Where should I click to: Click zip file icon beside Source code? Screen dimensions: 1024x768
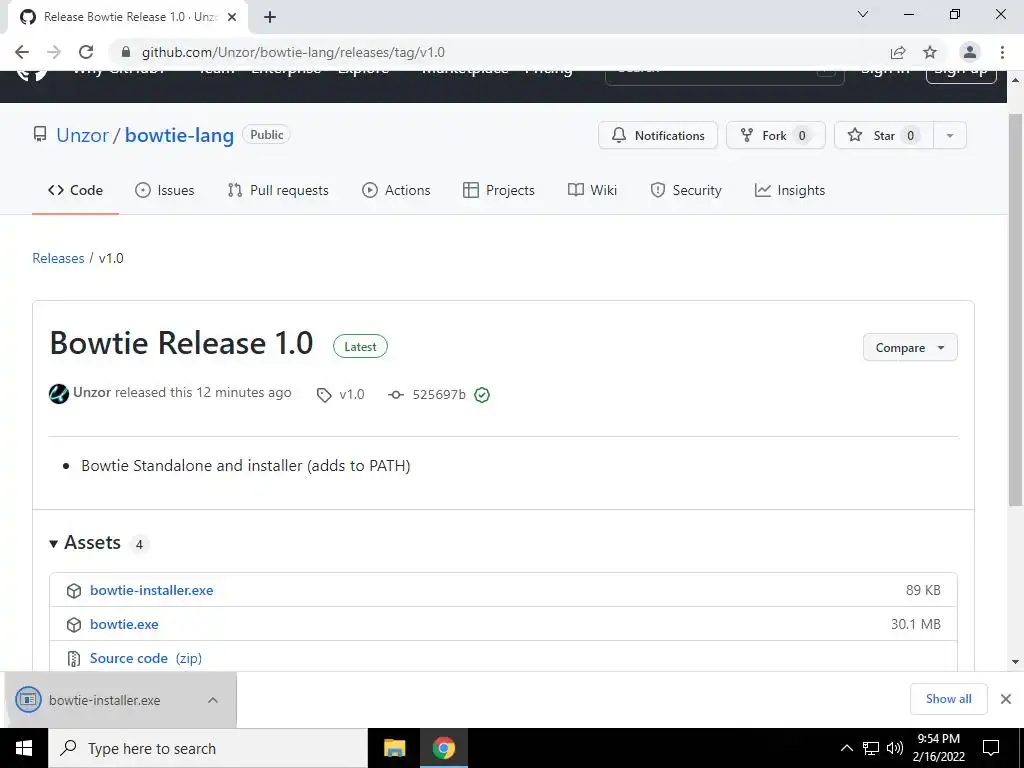[74, 659]
